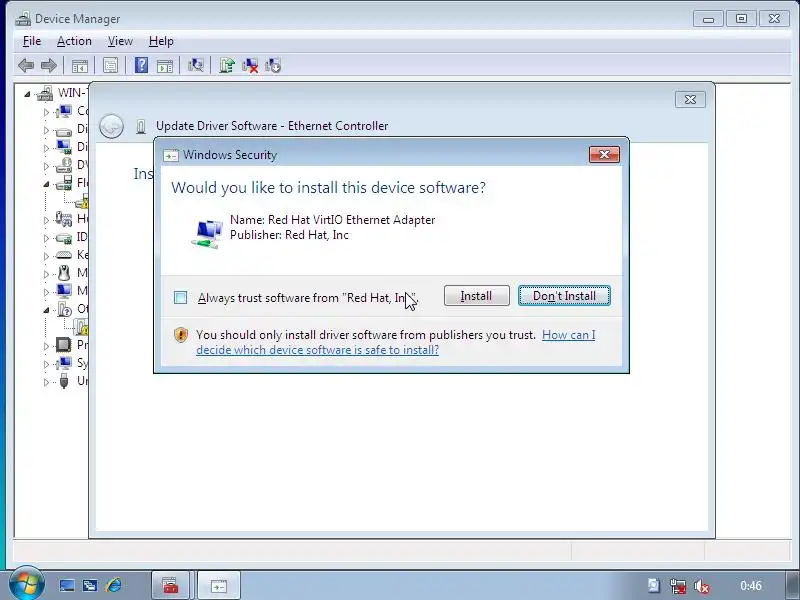This screenshot has width=800, height=600.
Task: Open the network tray icon with red X
Action: [x=678, y=586]
